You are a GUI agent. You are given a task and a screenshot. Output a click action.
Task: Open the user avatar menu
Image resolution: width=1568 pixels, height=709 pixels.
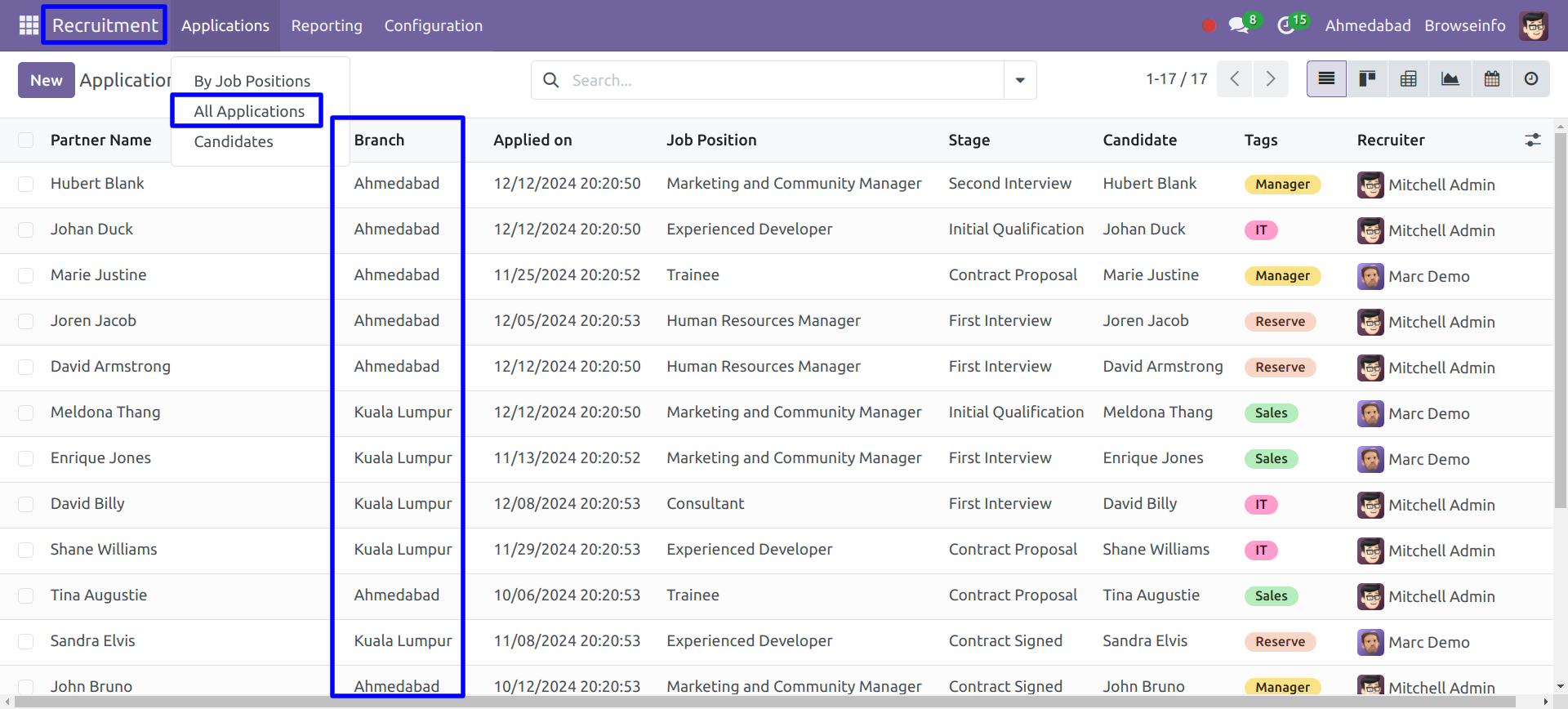pyautogui.click(x=1534, y=25)
